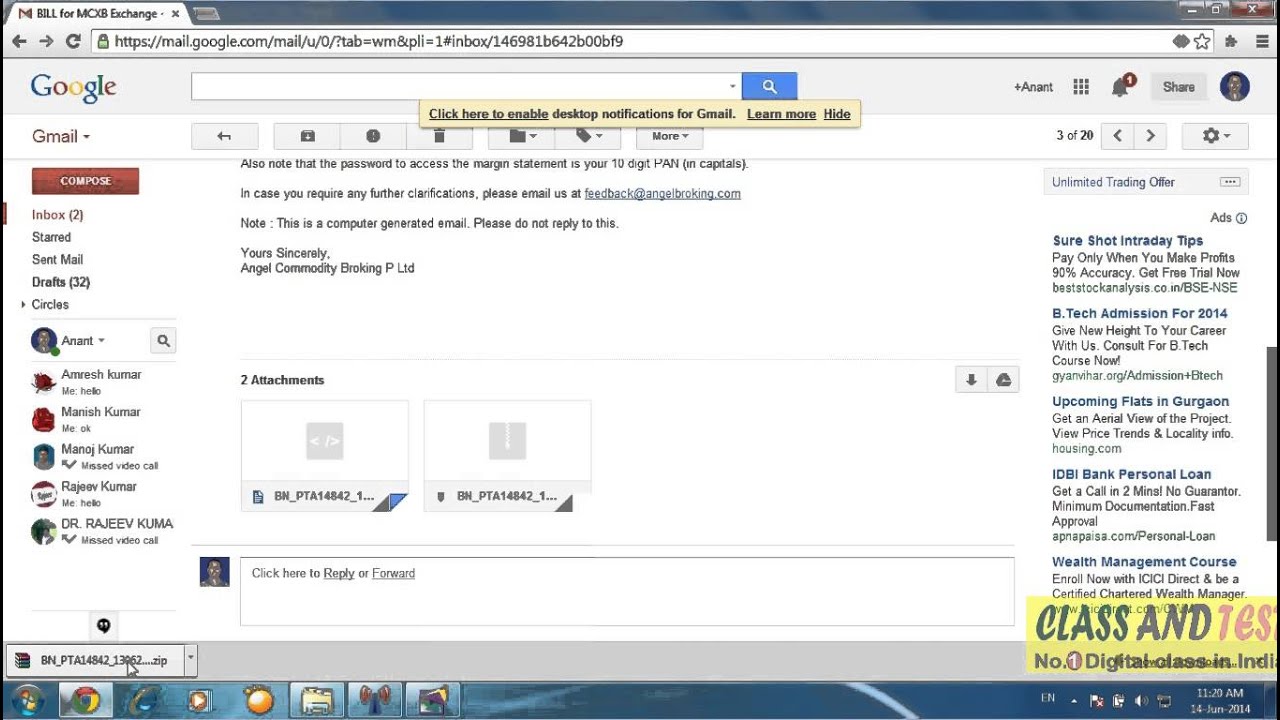
Task: Bookmark this page with star icon
Action: (1202, 41)
